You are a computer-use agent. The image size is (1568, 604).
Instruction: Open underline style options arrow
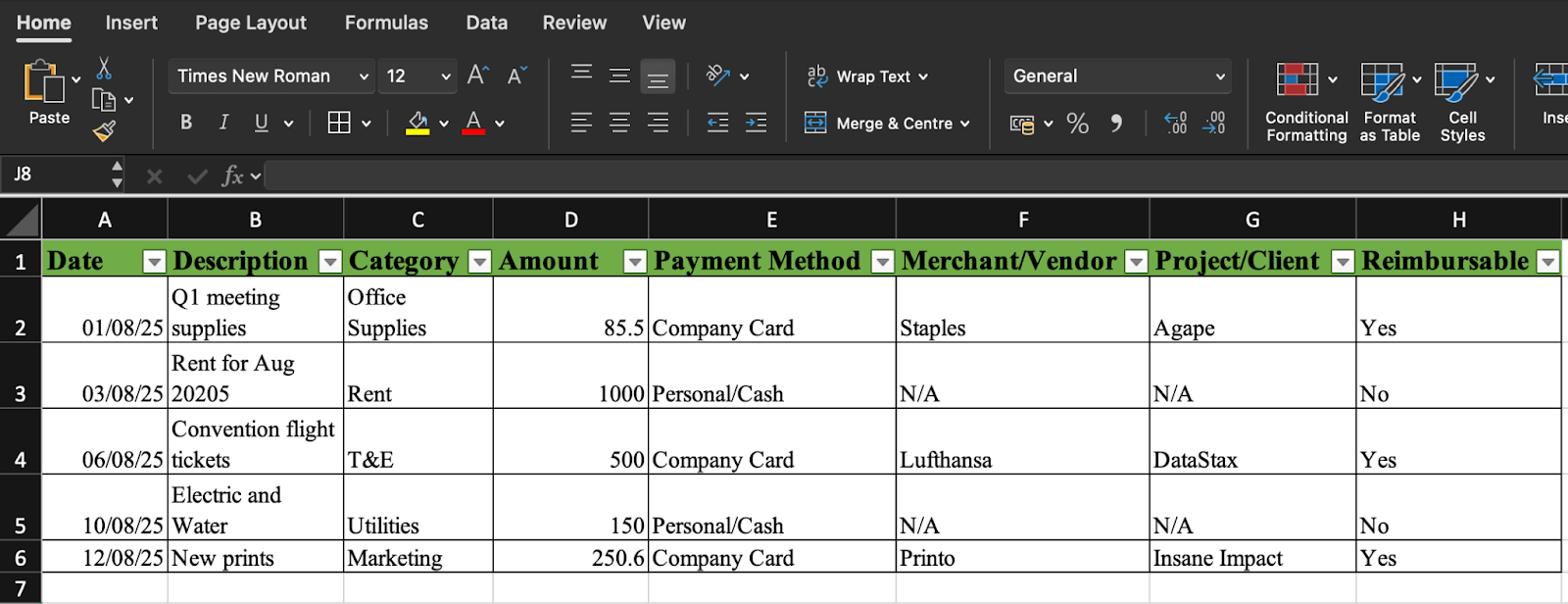(x=288, y=124)
